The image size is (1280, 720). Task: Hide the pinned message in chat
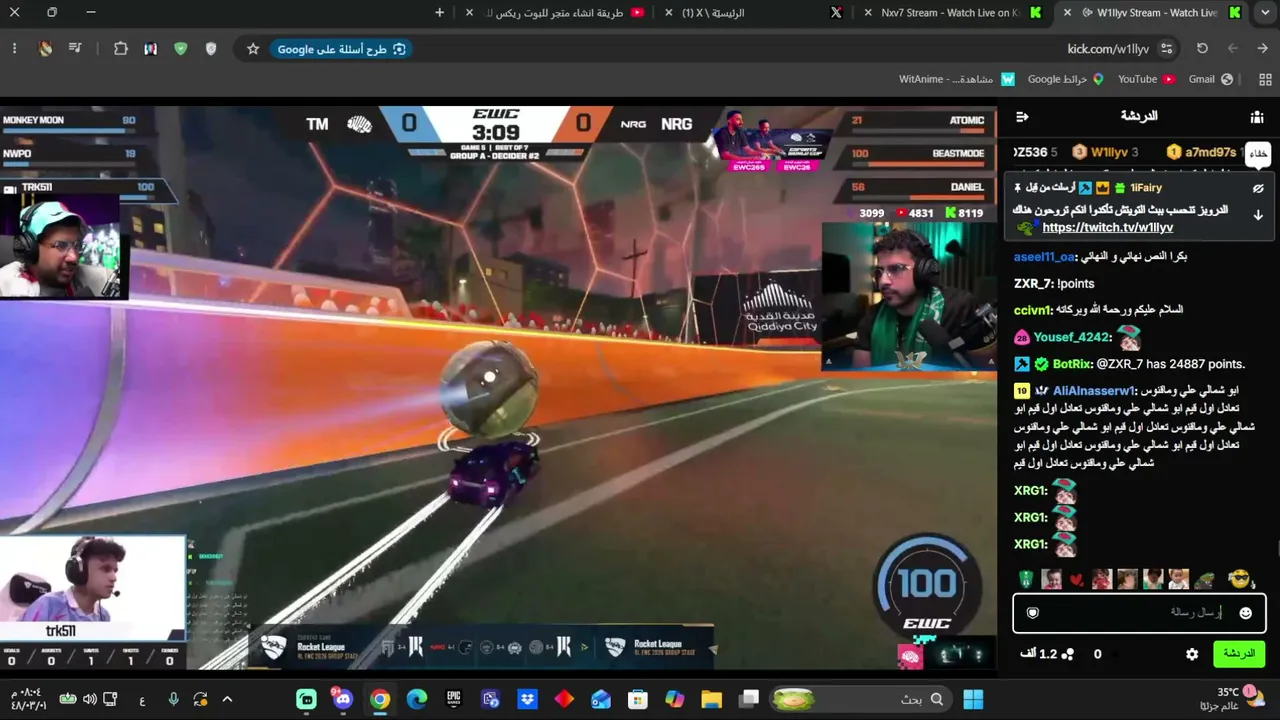coord(1258,188)
